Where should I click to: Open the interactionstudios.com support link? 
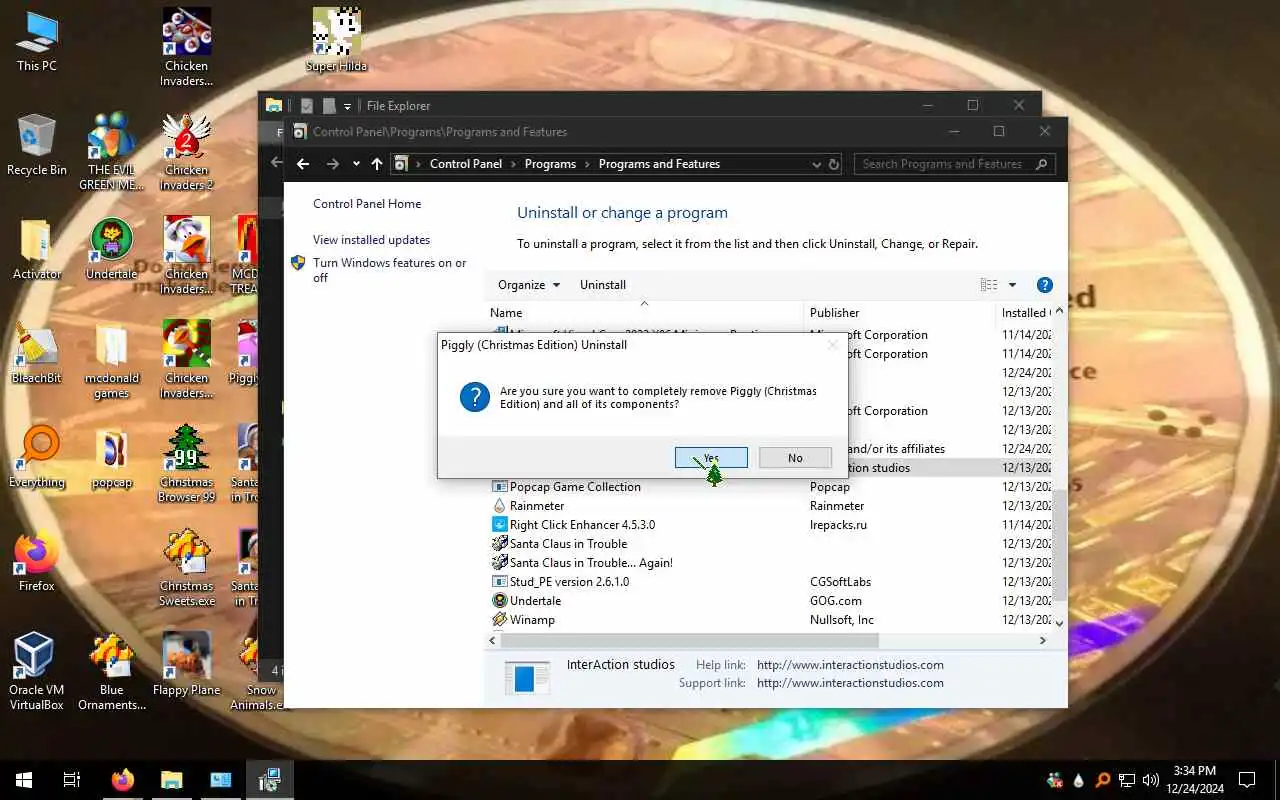click(850, 683)
